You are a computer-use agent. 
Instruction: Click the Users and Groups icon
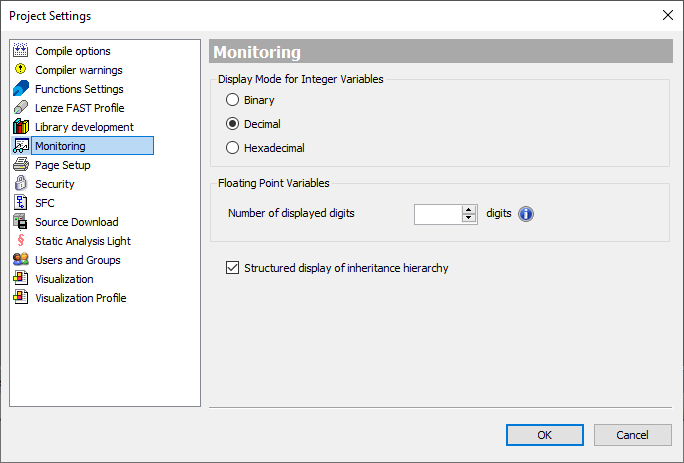point(21,259)
